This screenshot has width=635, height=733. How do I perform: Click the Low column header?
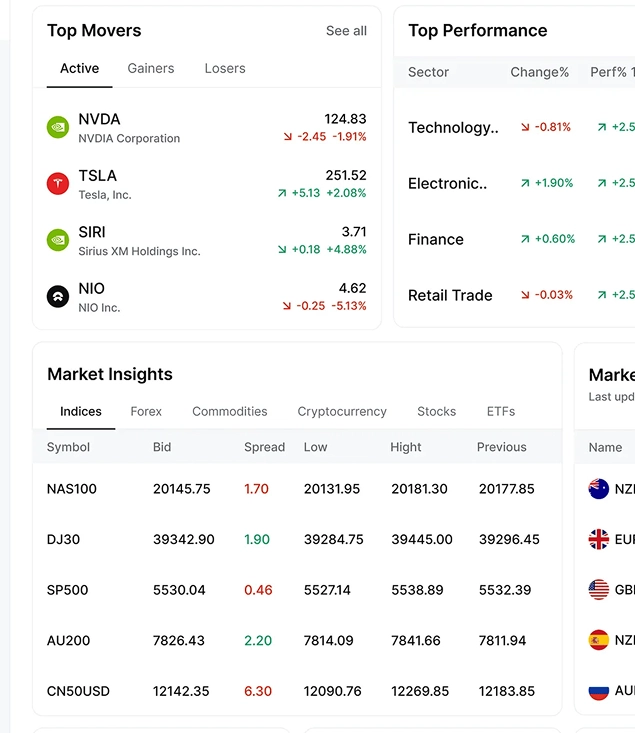(x=315, y=447)
